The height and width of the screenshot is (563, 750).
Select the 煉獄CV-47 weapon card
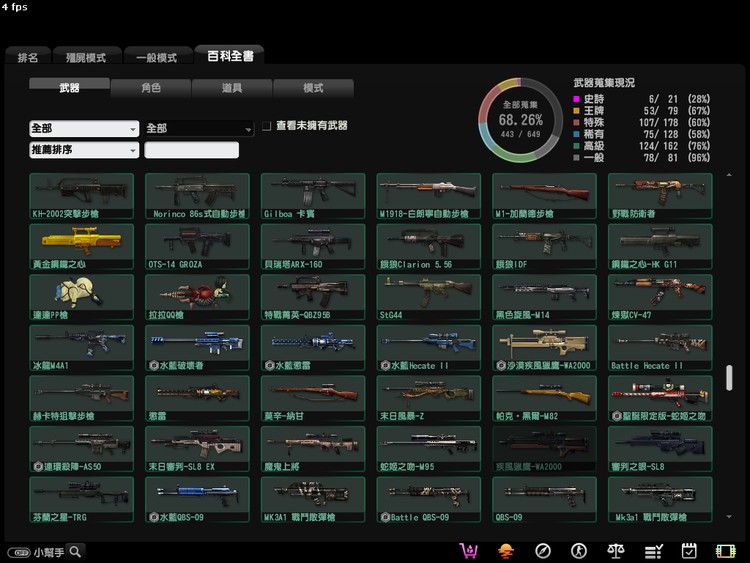660,297
